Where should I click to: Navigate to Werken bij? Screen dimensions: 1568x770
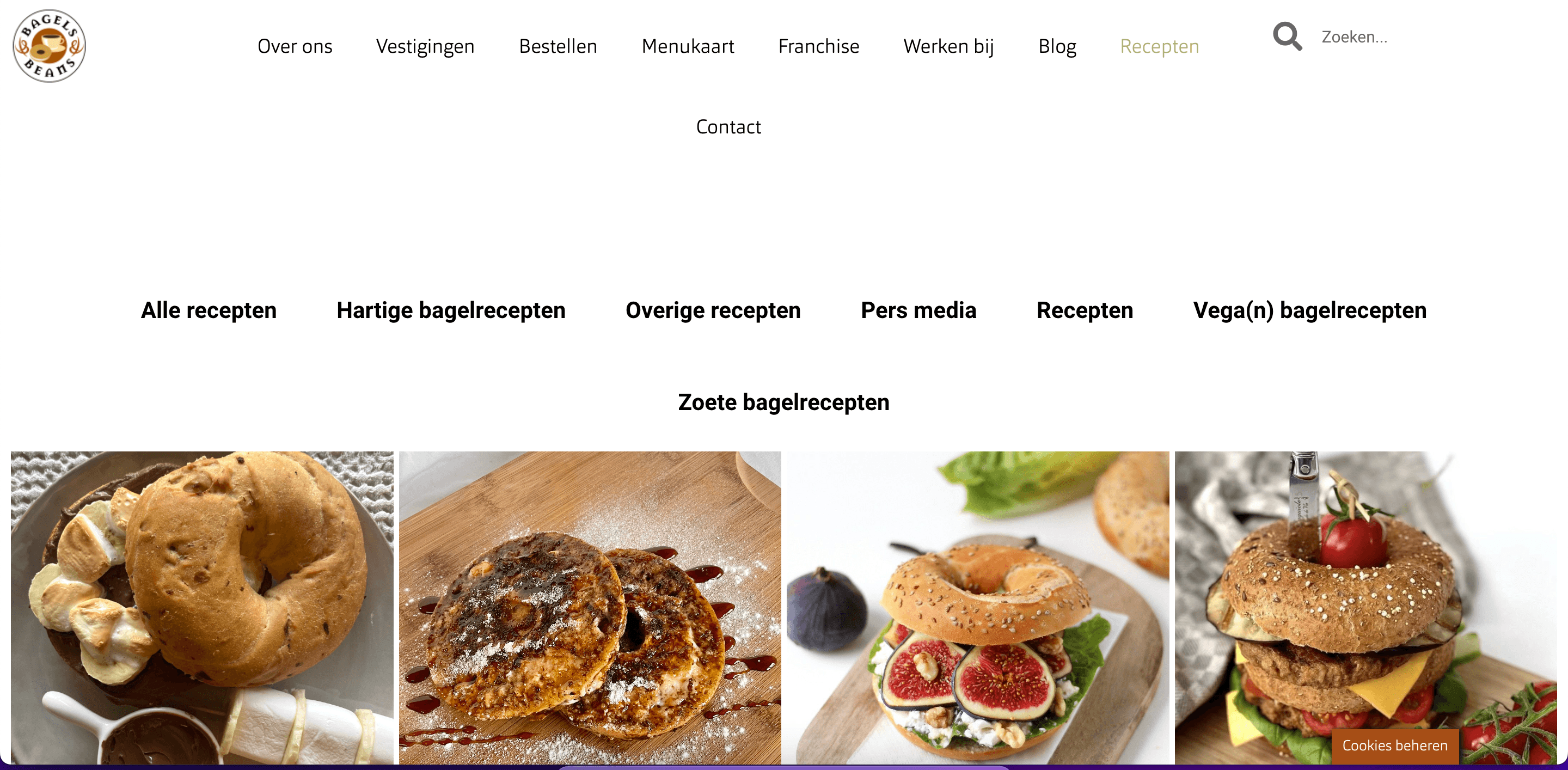(948, 46)
